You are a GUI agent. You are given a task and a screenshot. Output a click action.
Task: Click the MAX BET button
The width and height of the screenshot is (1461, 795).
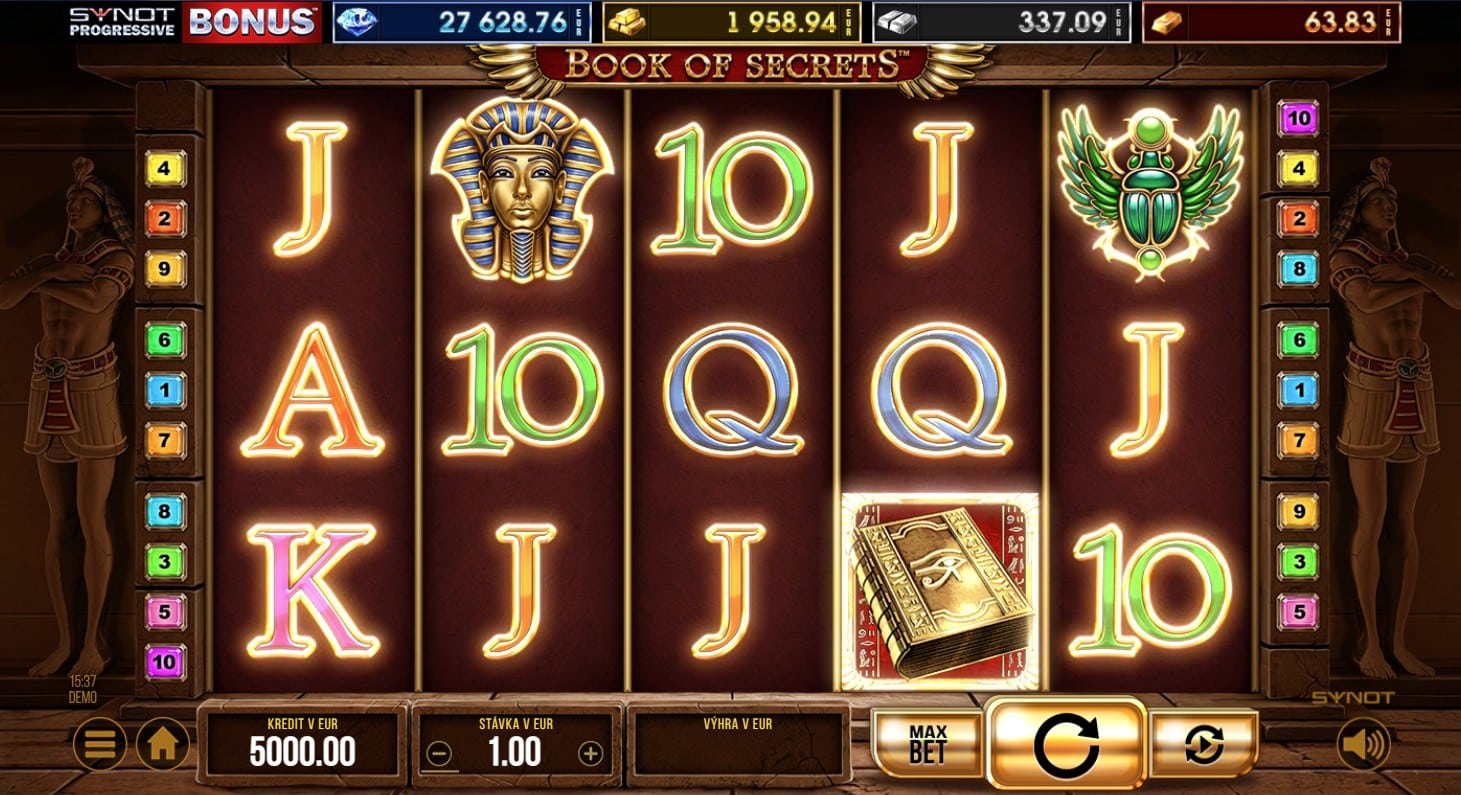coord(928,744)
